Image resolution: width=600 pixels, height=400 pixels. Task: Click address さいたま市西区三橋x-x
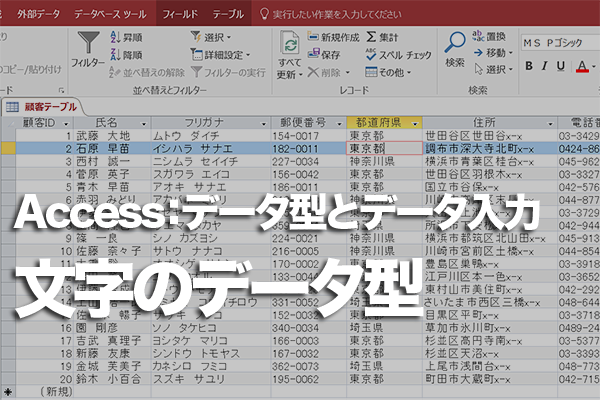(x=490, y=302)
